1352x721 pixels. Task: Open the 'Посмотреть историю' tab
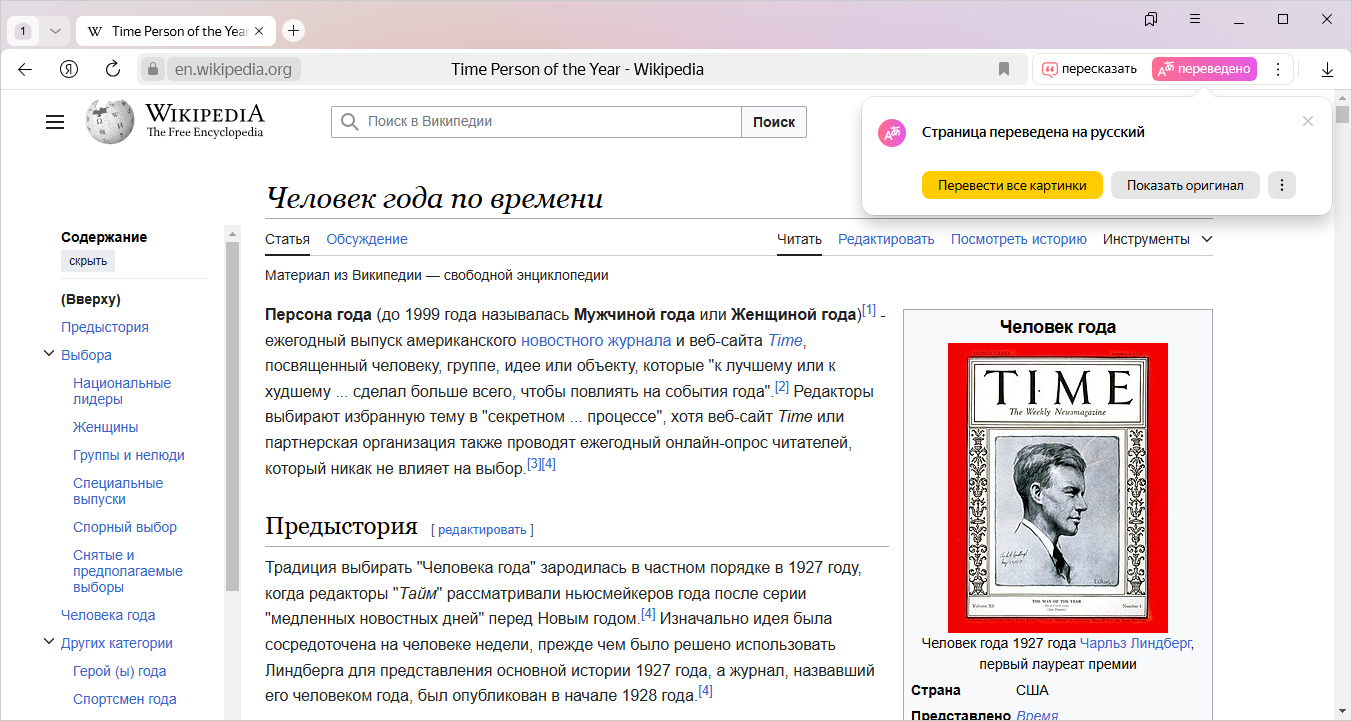[x=1018, y=239]
